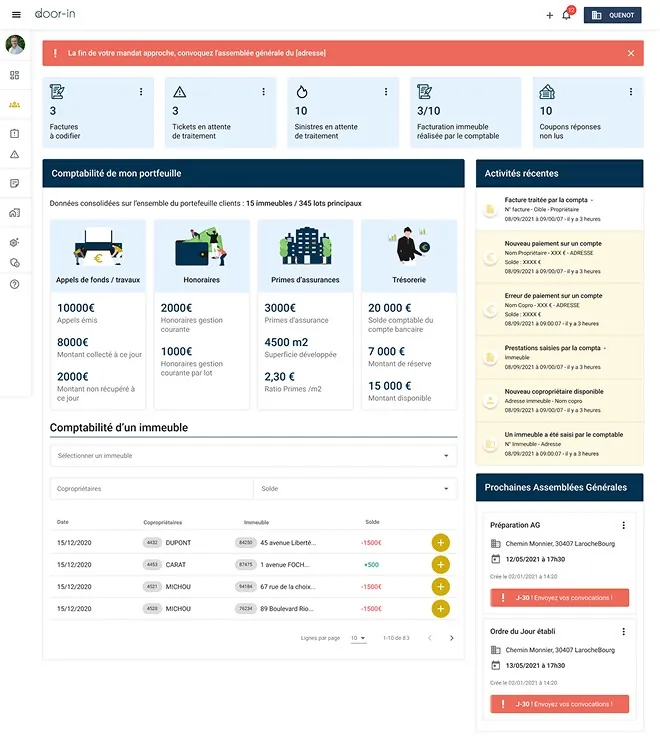Open Nouveau copropriétaire disponible activity

pos(560,401)
